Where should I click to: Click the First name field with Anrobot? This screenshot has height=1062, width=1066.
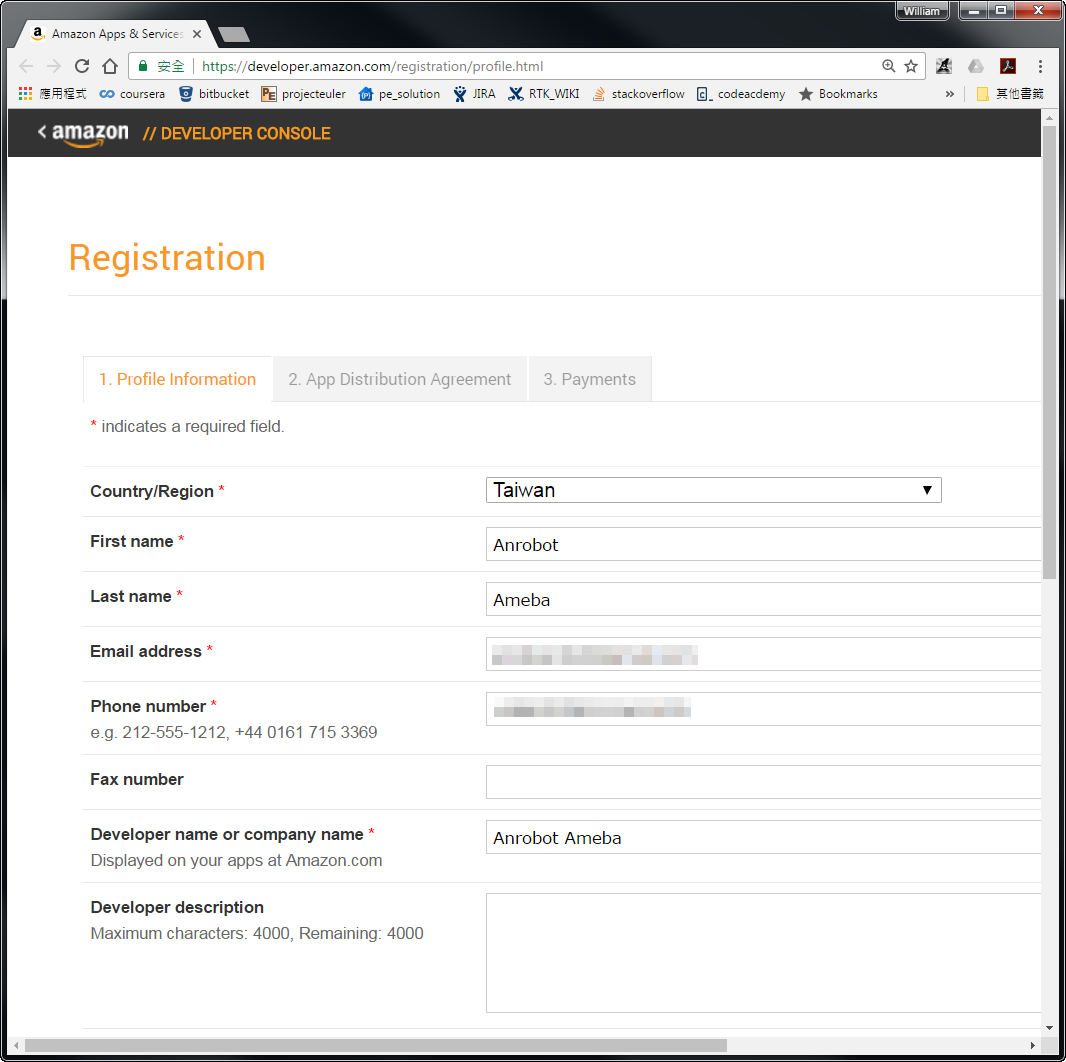(763, 544)
